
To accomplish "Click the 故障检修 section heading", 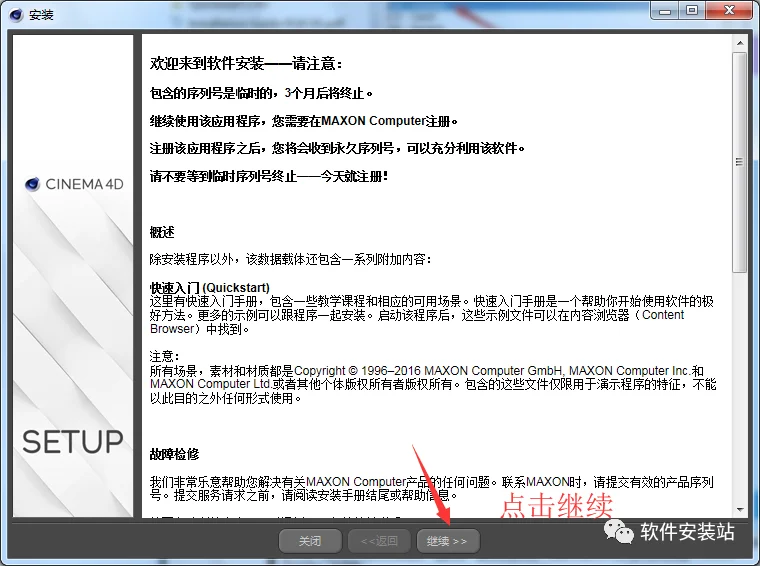I will point(174,454).
